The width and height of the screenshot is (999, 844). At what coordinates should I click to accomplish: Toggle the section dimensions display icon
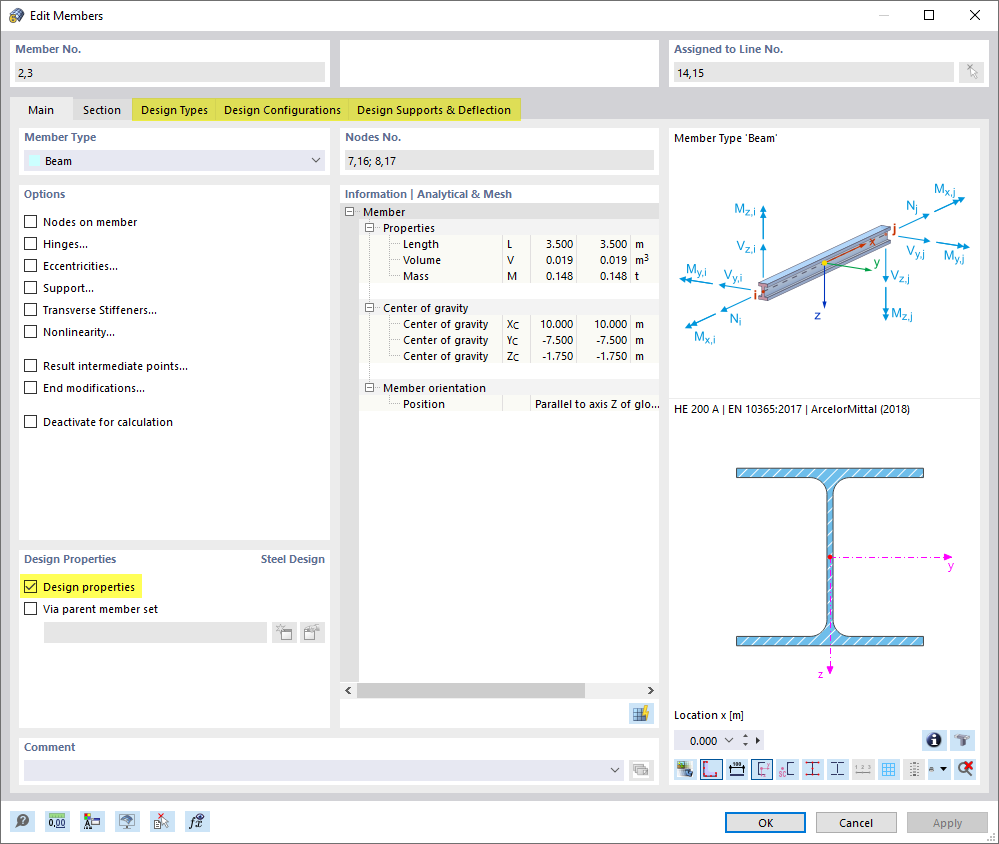tap(737, 769)
